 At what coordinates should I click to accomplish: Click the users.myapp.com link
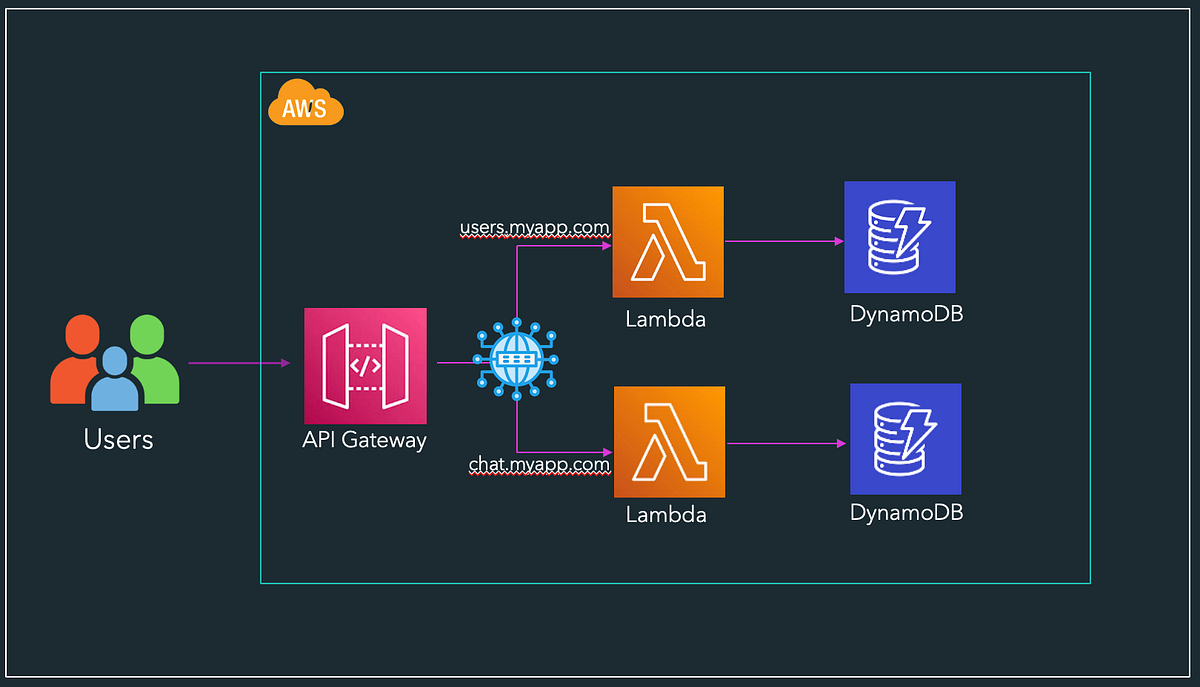click(x=533, y=228)
